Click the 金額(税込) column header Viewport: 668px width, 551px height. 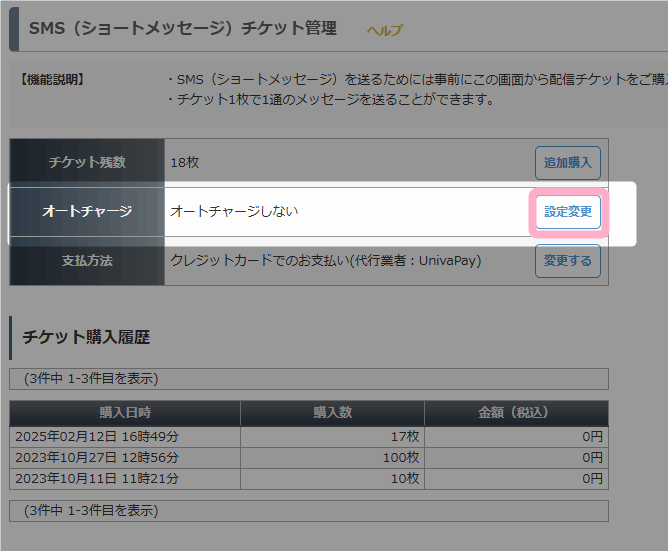[516, 413]
